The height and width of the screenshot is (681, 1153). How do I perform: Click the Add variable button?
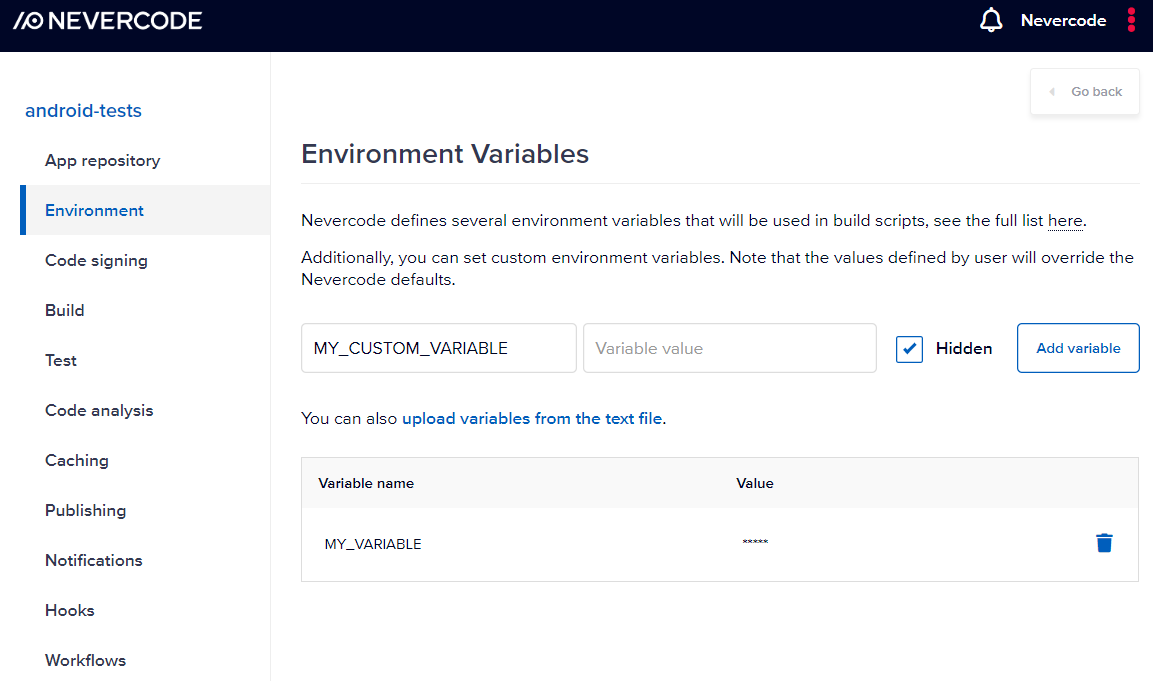tap(1078, 348)
